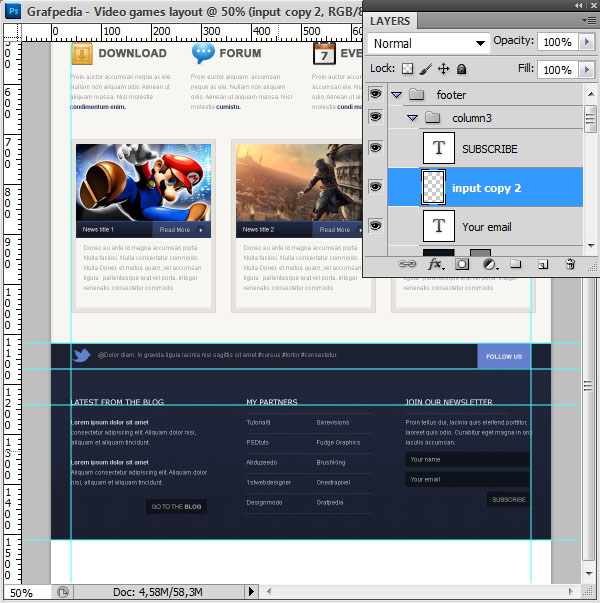
Task: Toggle the lock all padlock icon
Action: pos(462,69)
